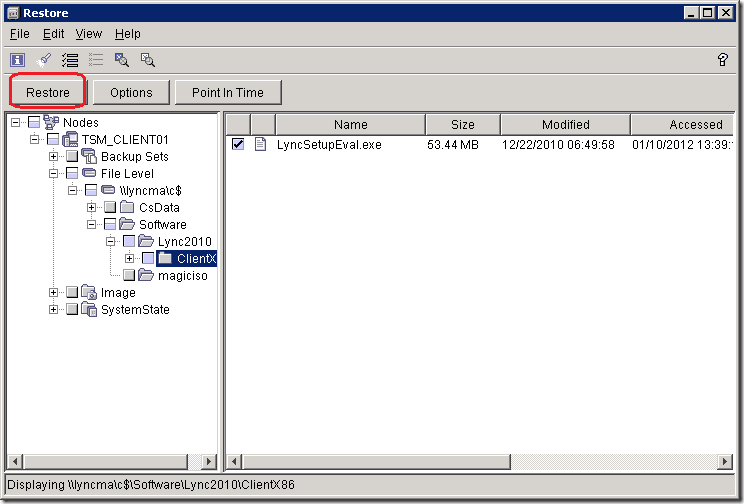Click the flashlight search icon in toolbar
The height and width of the screenshot is (504, 744).
(43, 60)
